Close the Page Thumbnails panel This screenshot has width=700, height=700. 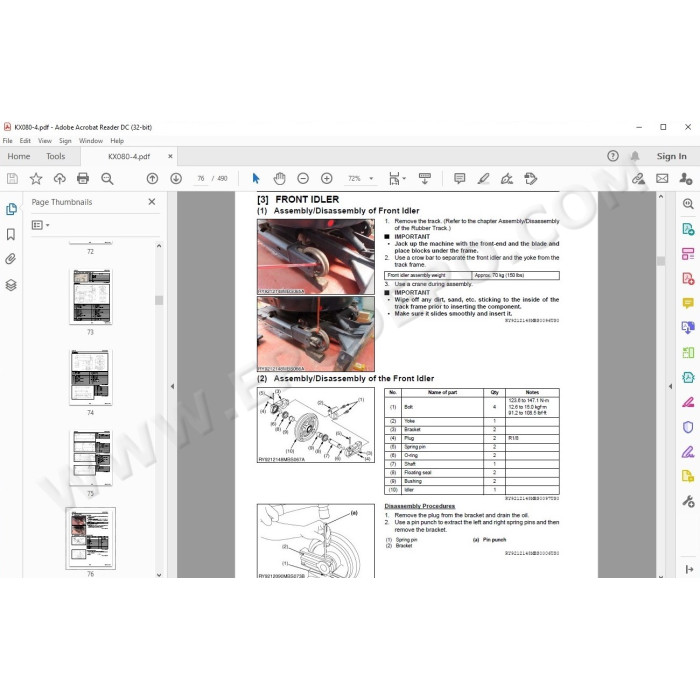[152, 202]
